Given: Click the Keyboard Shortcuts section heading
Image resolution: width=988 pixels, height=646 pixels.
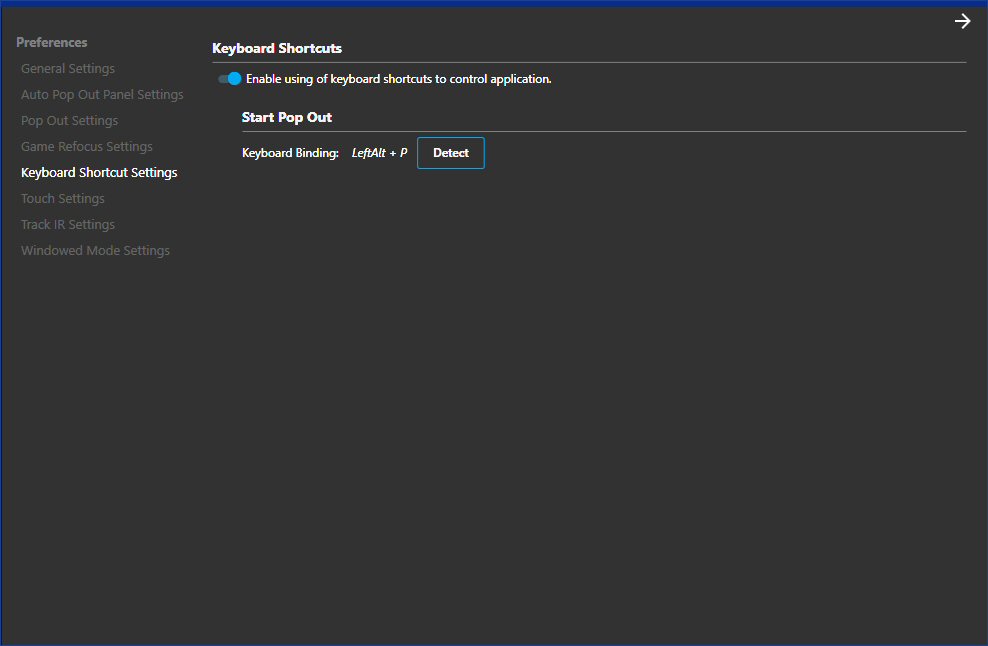Looking at the screenshot, I should pyautogui.click(x=277, y=48).
